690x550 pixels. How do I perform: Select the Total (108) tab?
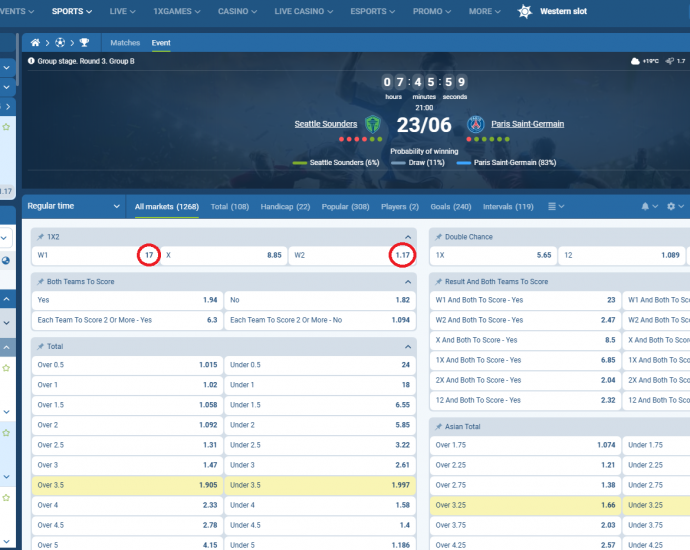230,206
